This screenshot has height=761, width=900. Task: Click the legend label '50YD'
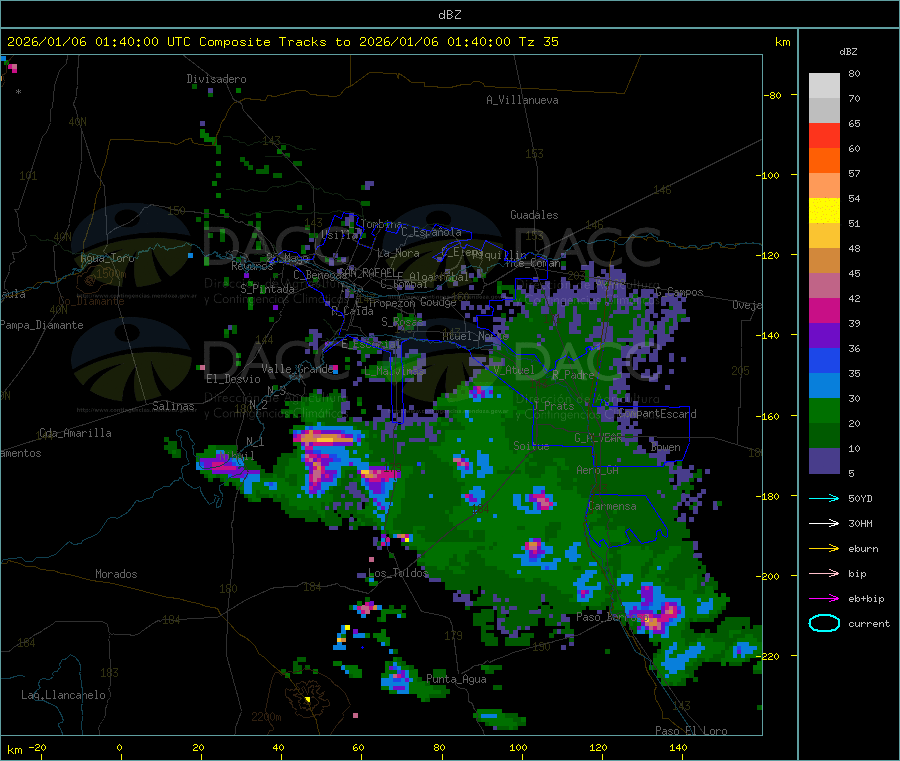(x=860, y=498)
